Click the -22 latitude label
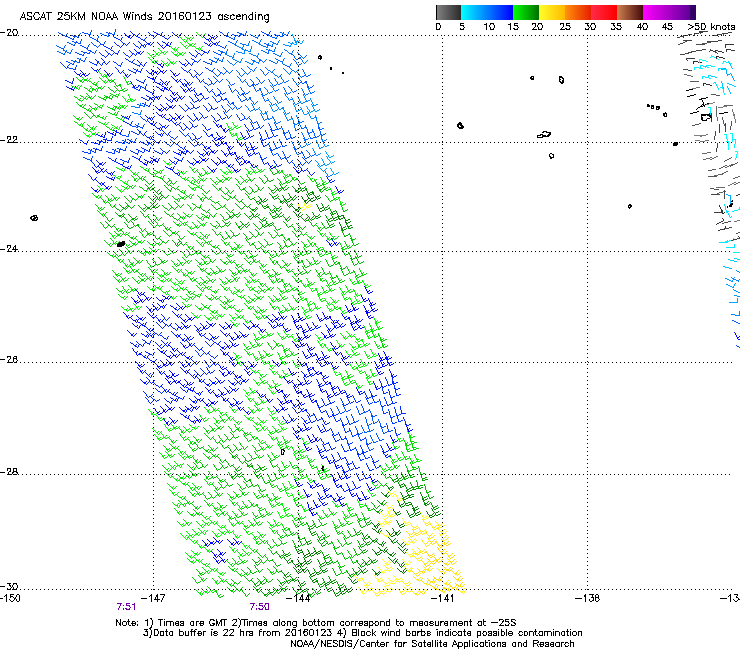The image size is (740, 650). [9, 140]
